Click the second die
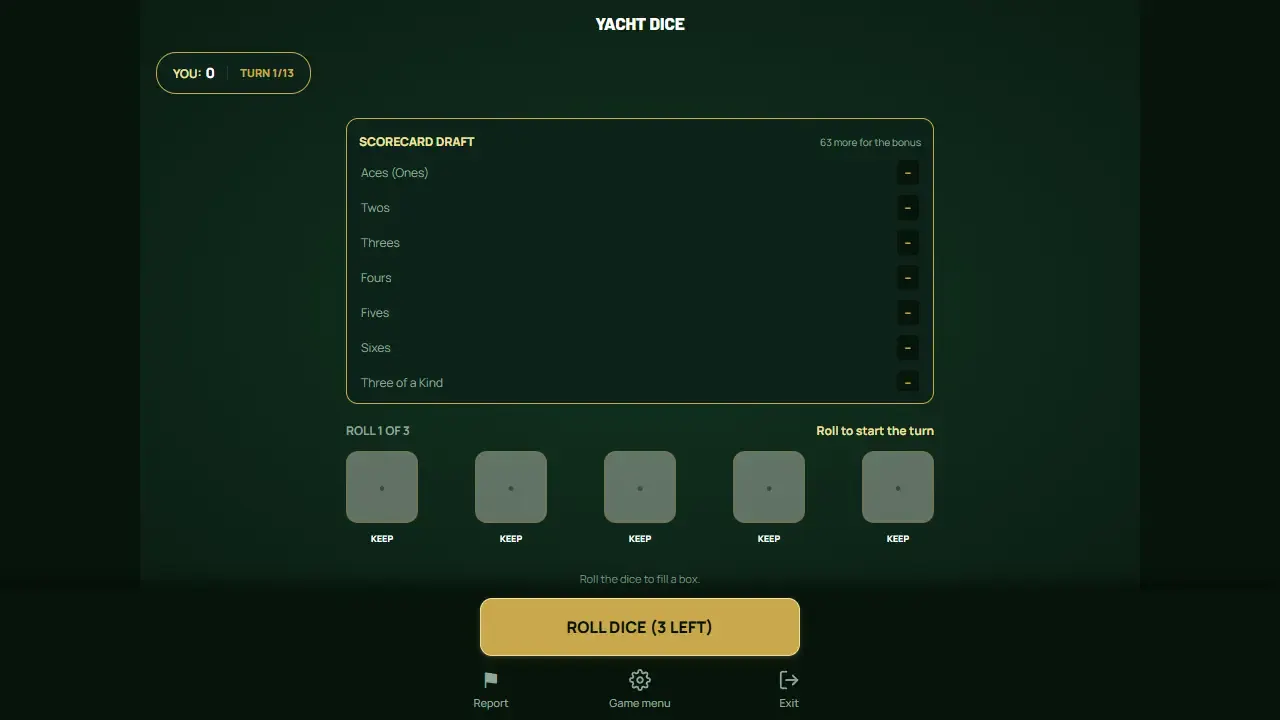 coord(511,487)
